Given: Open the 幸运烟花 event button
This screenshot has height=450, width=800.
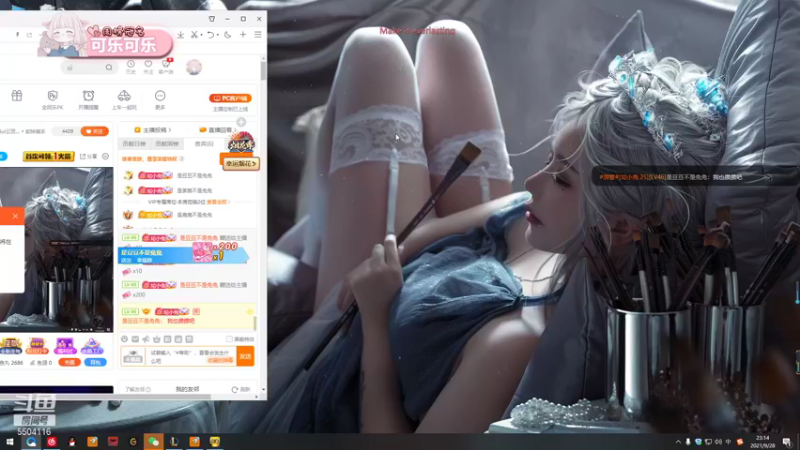Looking at the screenshot, I should coord(241,163).
